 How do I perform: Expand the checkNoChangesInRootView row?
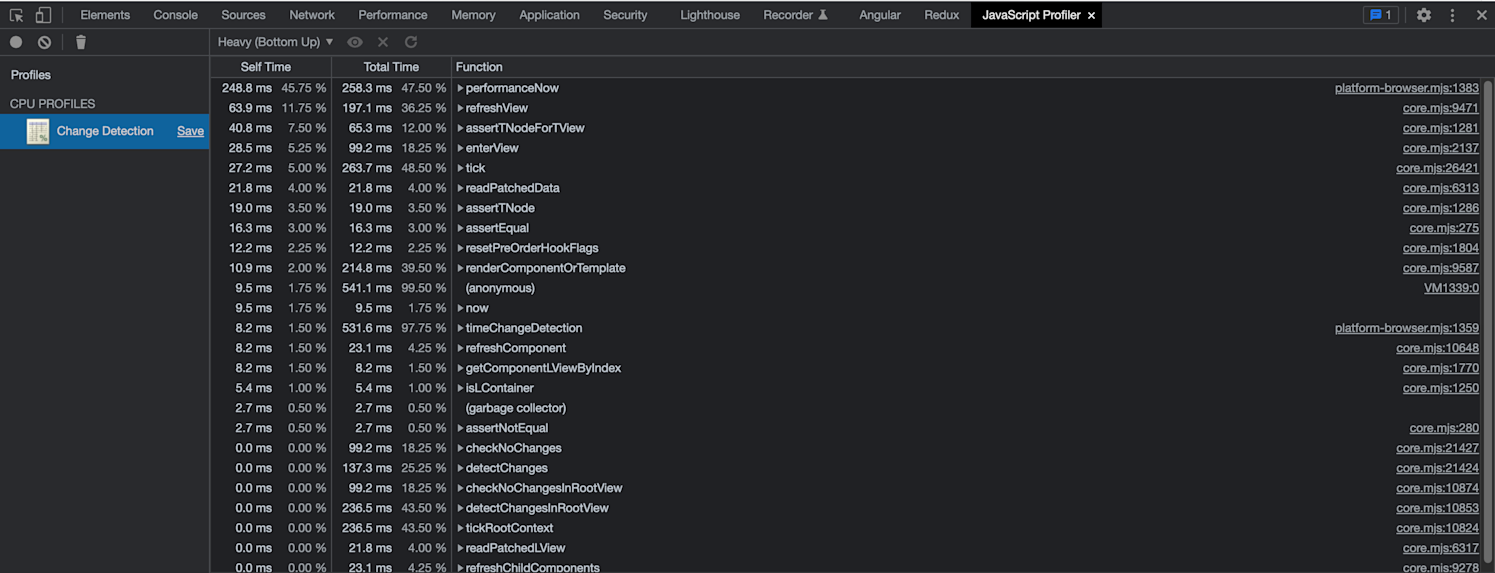pyautogui.click(x=460, y=488)
